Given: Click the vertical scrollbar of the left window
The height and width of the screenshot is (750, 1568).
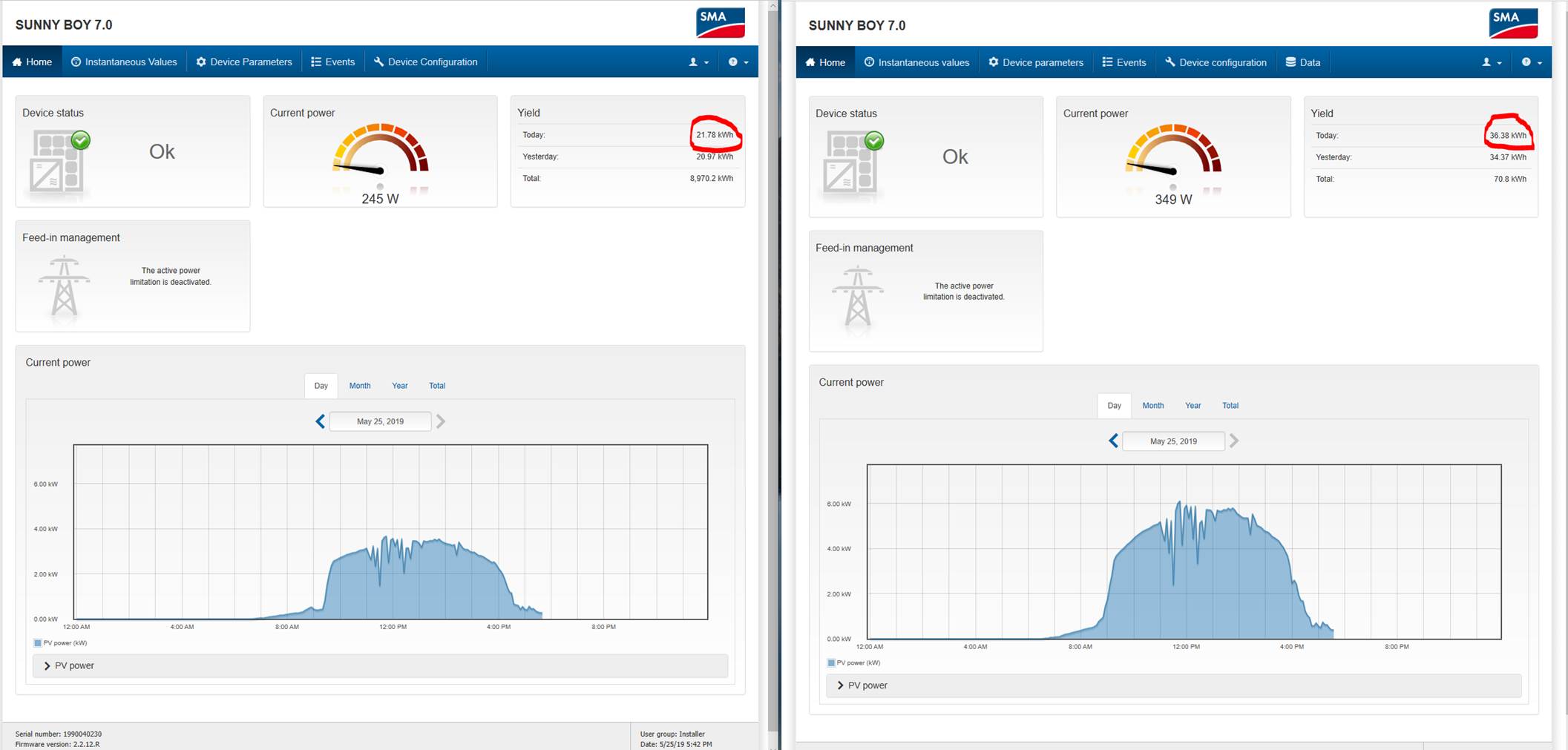Looking at the screenshot, I should [772, 371].
